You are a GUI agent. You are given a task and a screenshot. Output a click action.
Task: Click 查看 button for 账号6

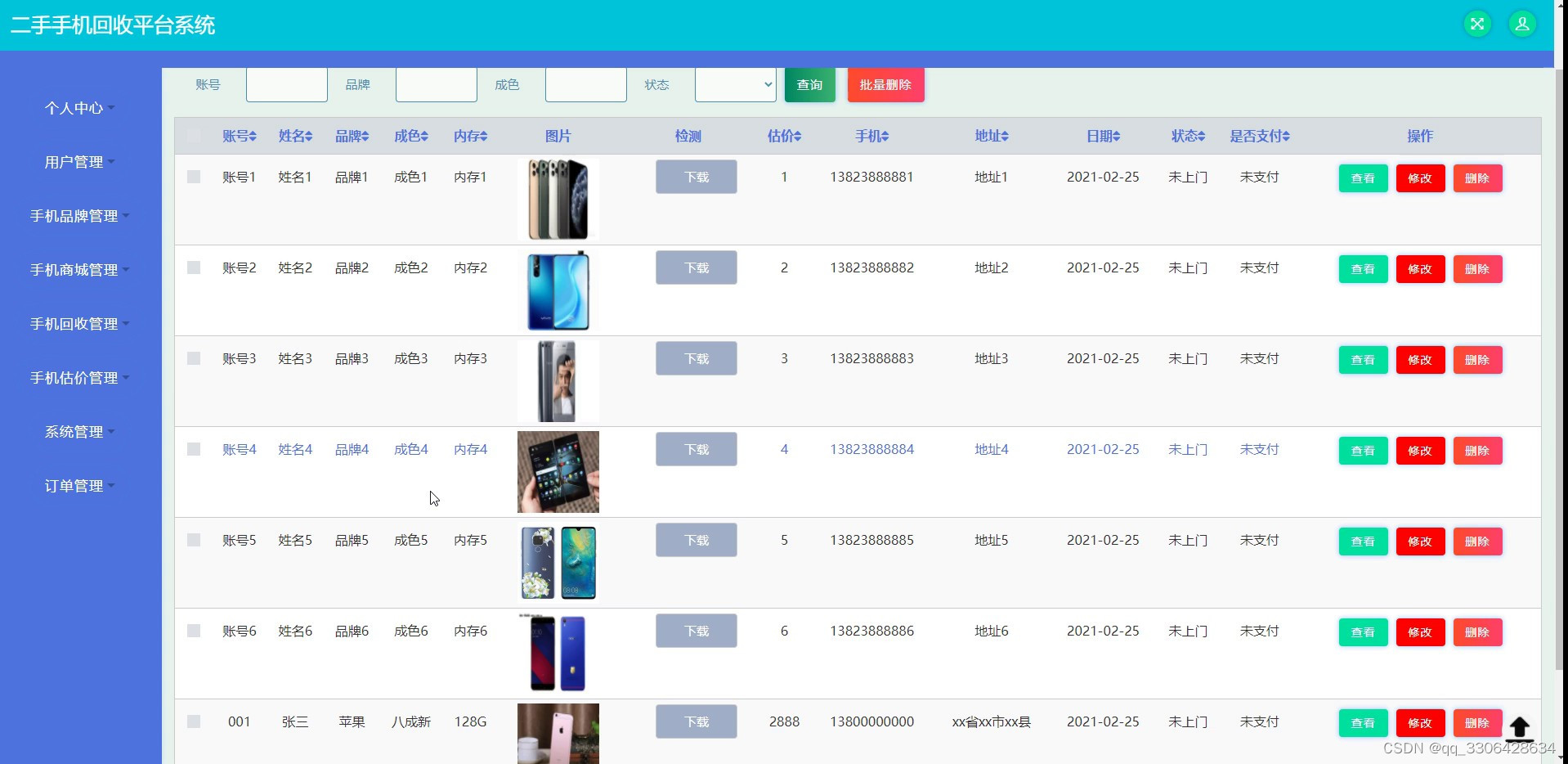[1364, 632]
